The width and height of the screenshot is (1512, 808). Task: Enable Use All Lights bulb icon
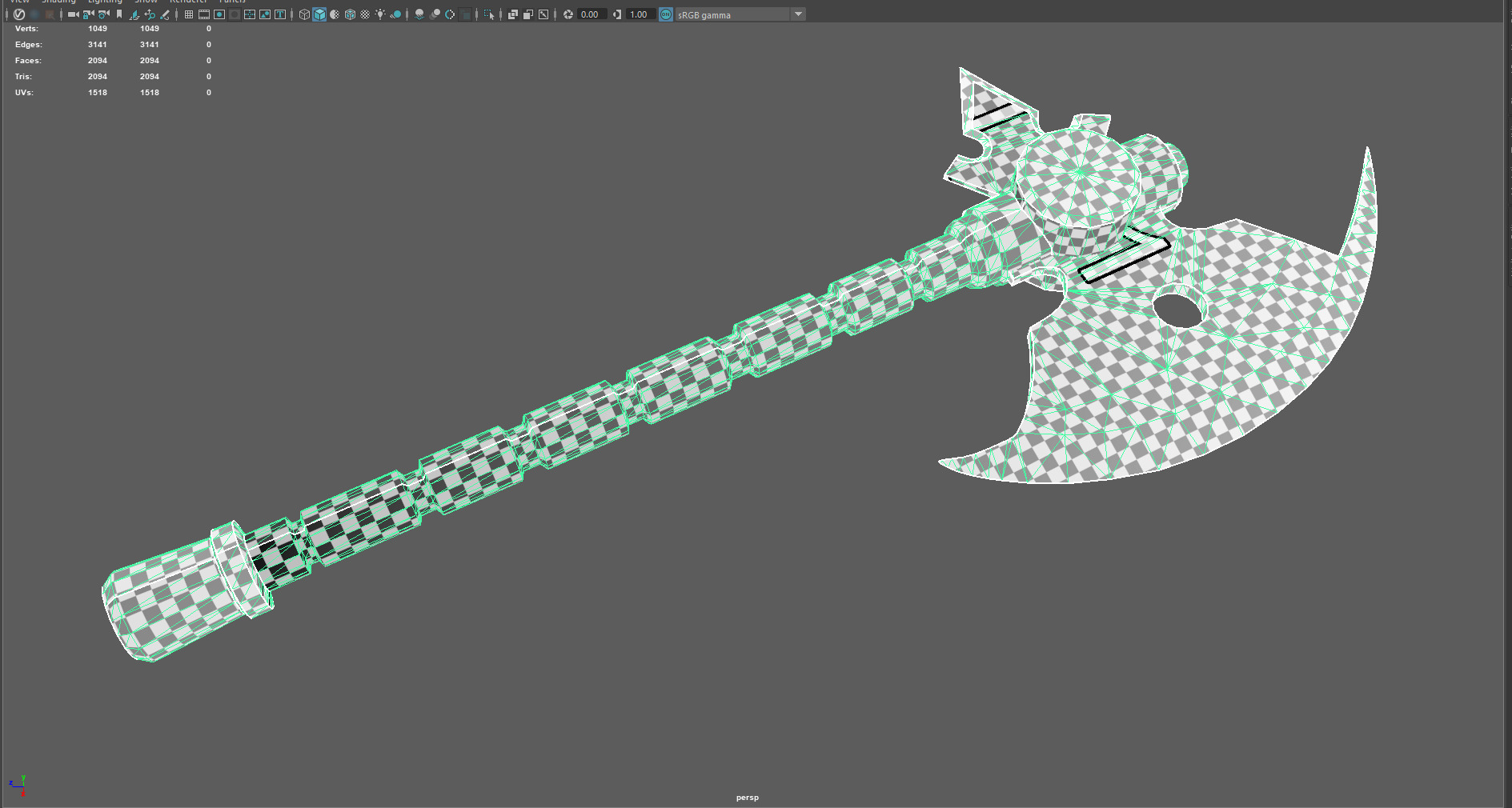point(380,14)
